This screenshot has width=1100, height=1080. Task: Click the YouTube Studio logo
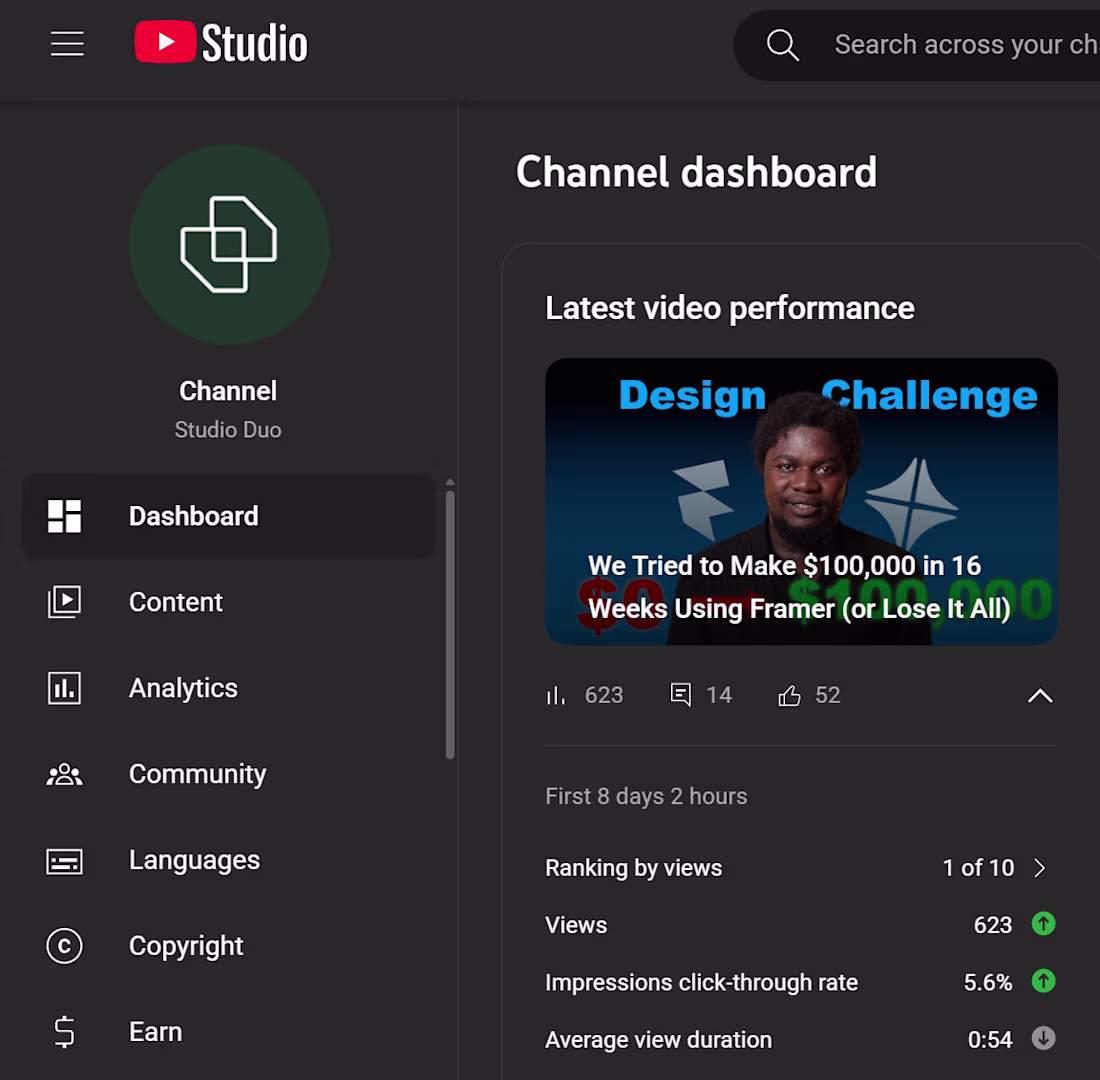point(221,43)
